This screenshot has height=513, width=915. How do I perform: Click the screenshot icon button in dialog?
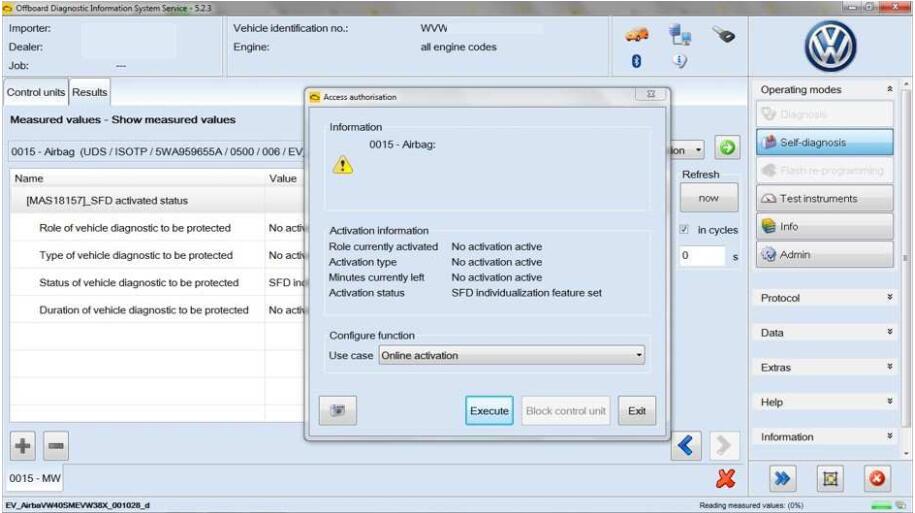point(338,410)
